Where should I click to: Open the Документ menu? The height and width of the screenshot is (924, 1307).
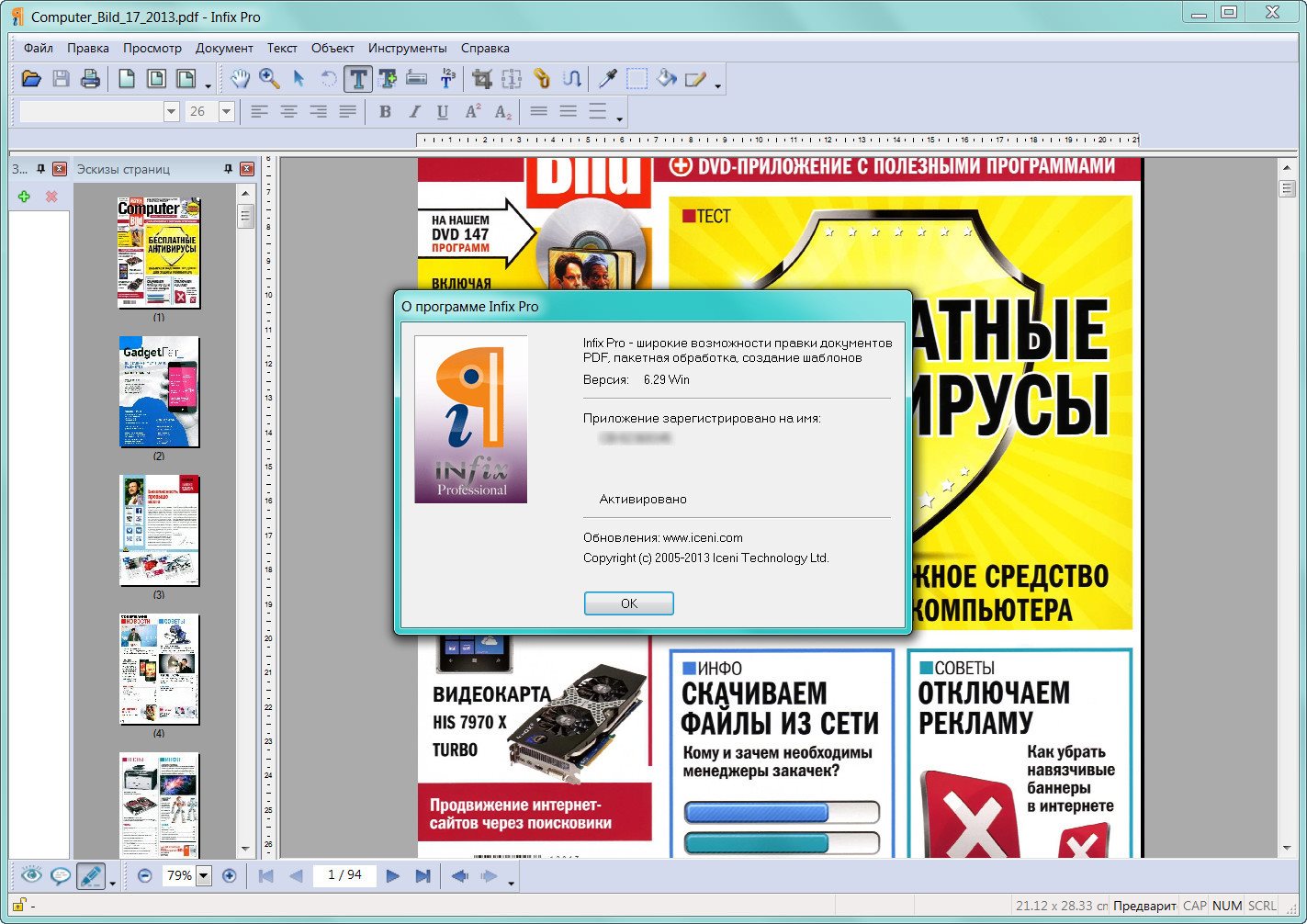click(x=224, y=48)
